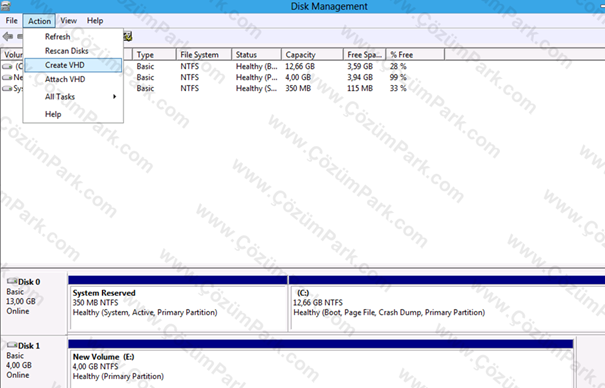This screenshot has height=388, width=605.
Task: Click the Basic type cell in the 350 MB row
Action: (x=145, y=89)
